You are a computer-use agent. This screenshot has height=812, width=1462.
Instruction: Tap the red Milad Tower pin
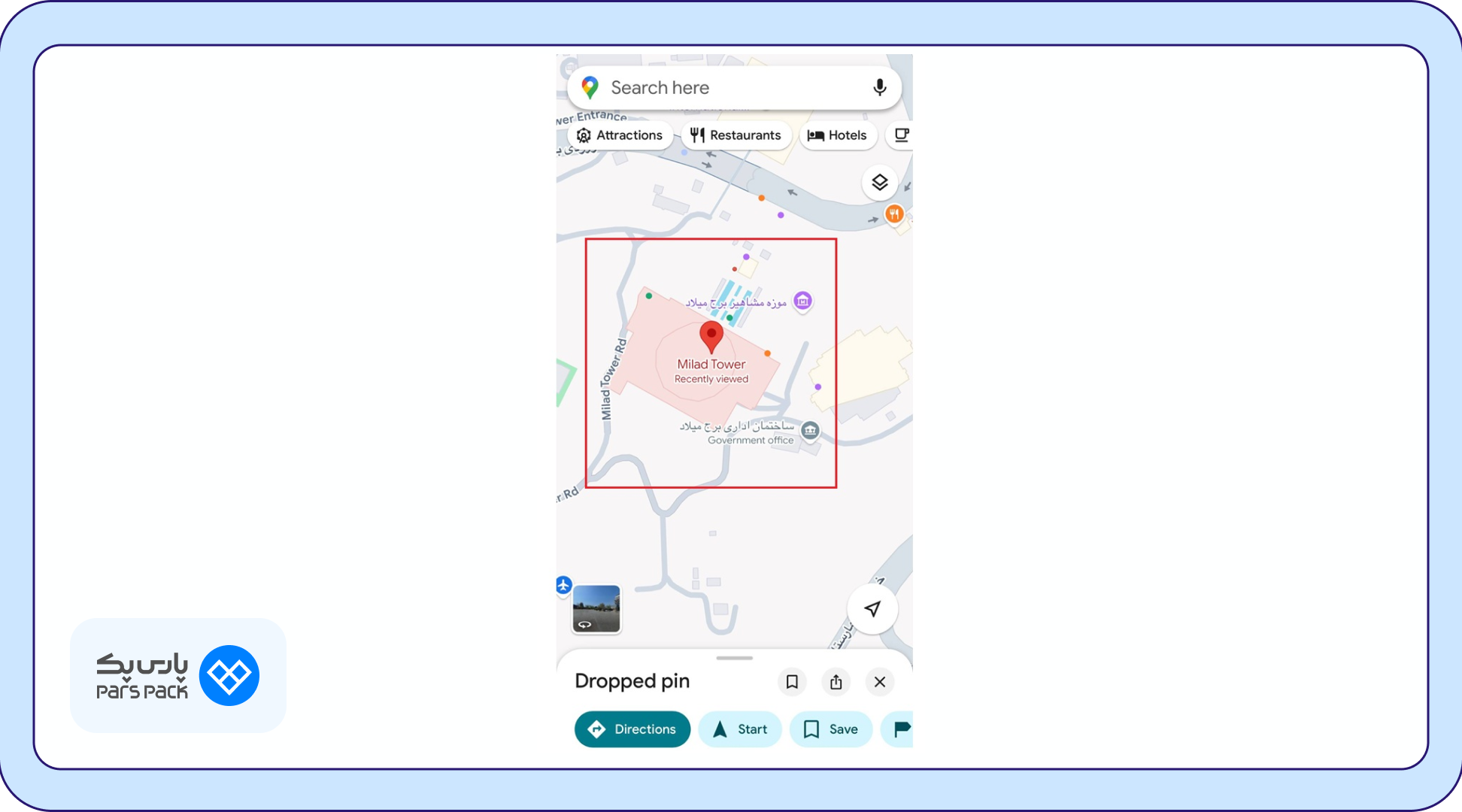pos(711,337)
